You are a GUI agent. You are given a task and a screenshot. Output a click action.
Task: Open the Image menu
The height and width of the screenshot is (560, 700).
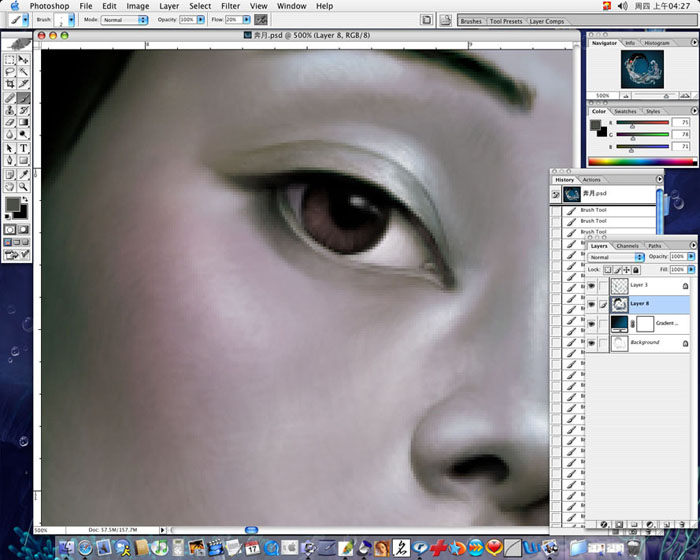point(138,6)
